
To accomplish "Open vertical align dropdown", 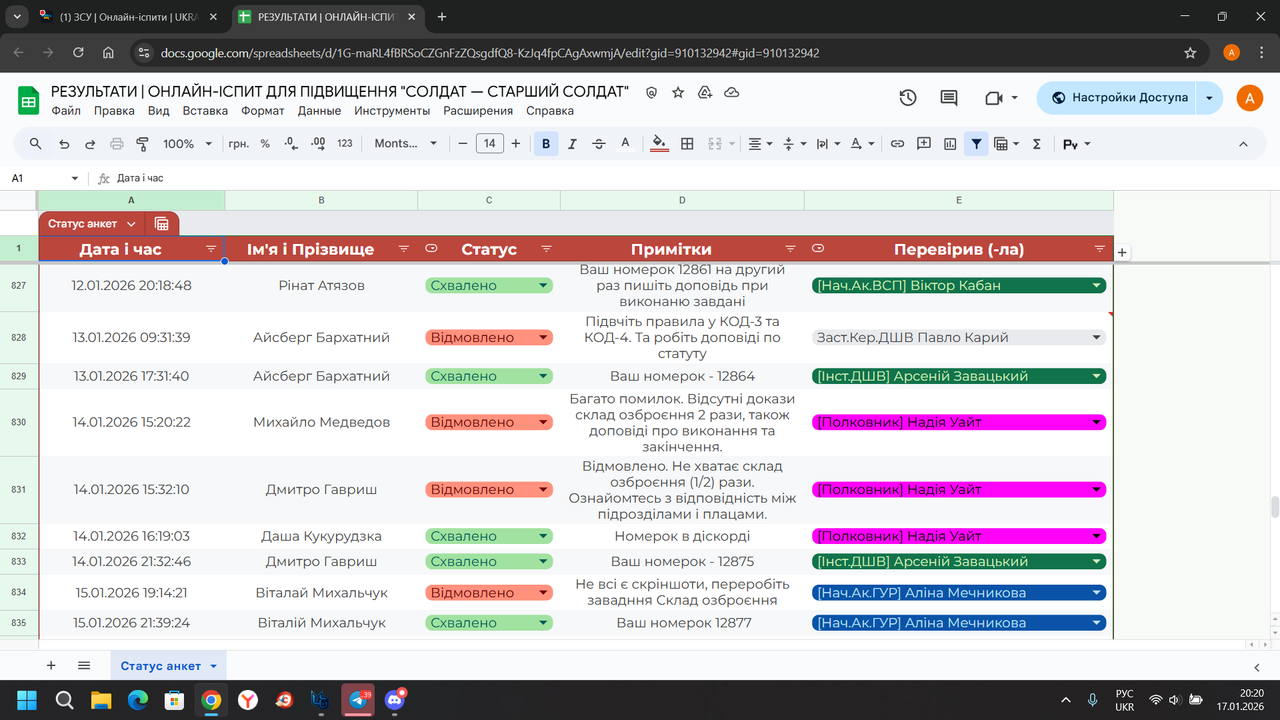I will click(794, 144).
